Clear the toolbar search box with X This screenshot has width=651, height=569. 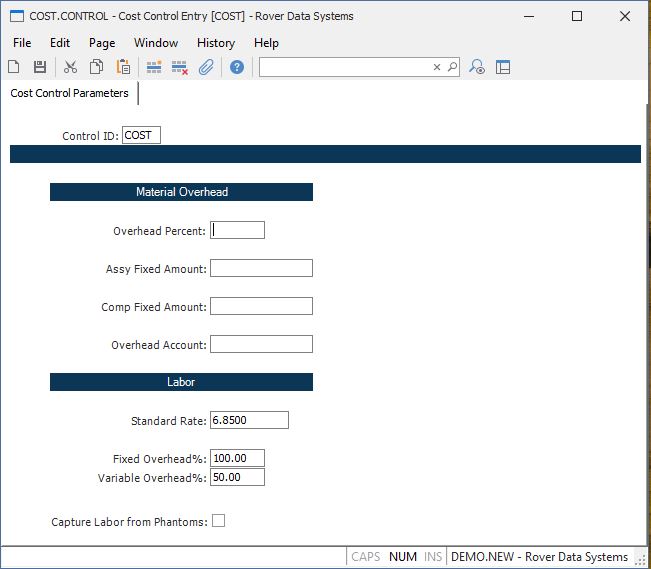click(436, 67)
